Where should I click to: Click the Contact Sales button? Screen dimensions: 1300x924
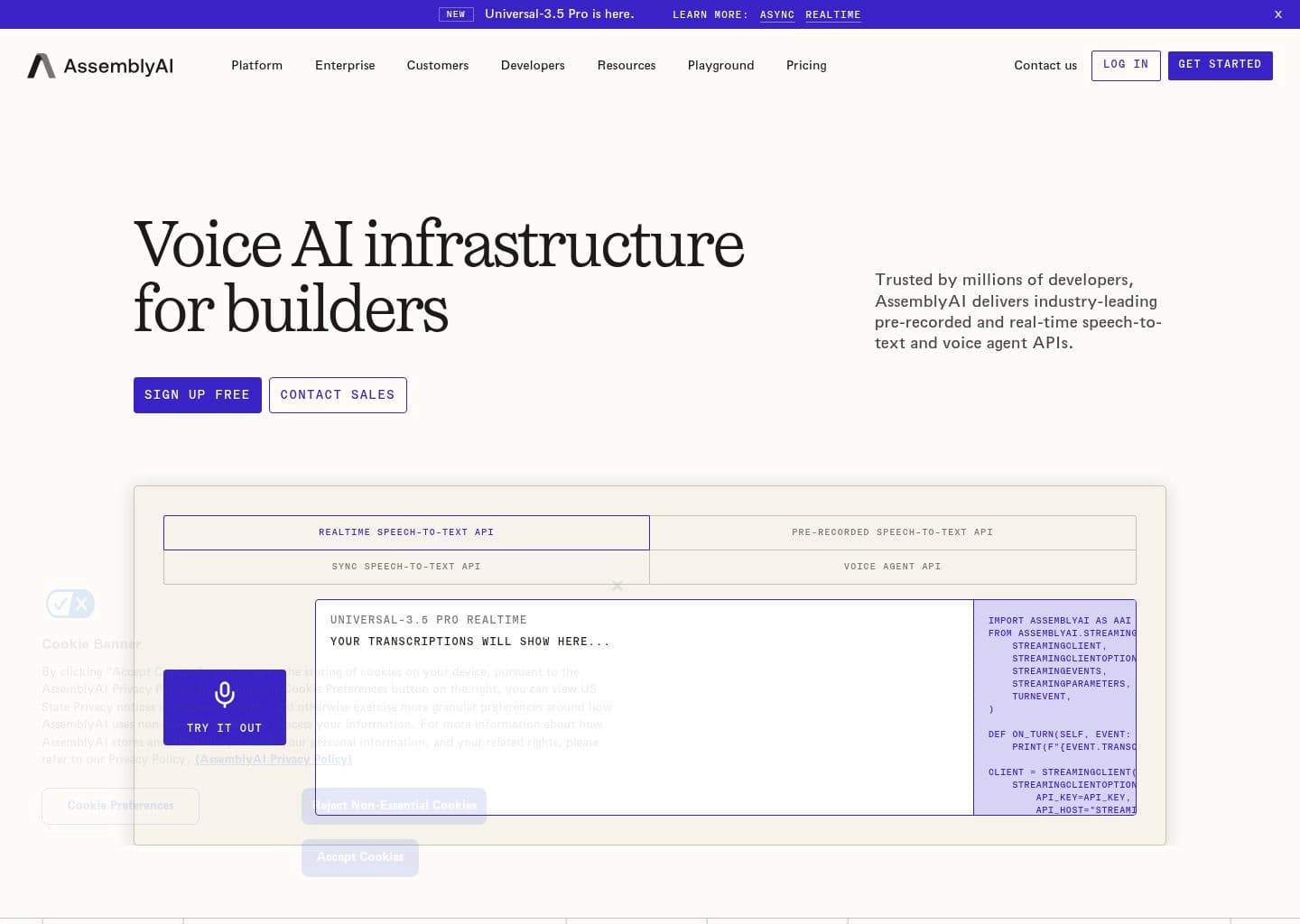[338, 395]
